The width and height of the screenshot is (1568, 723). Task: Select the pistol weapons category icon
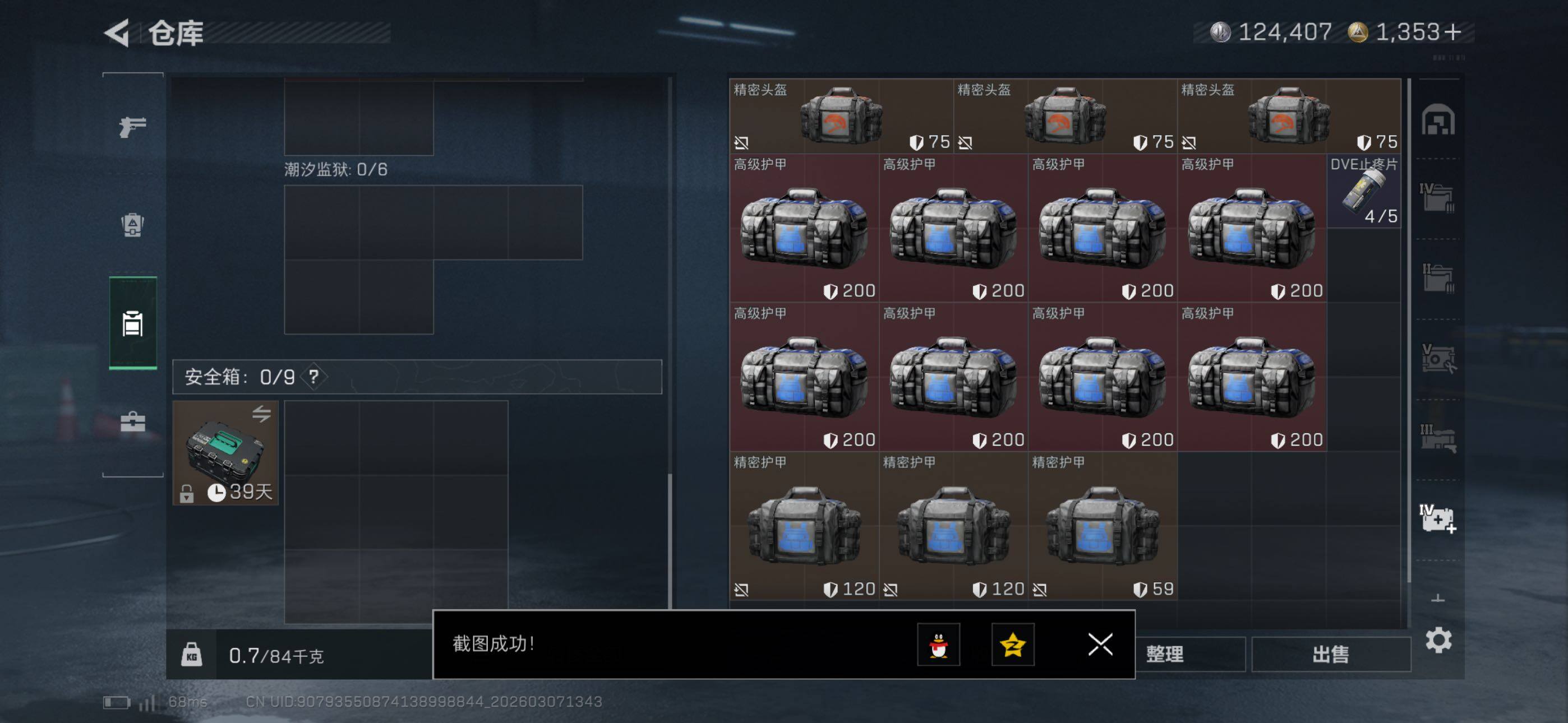(x=133, y=127)
